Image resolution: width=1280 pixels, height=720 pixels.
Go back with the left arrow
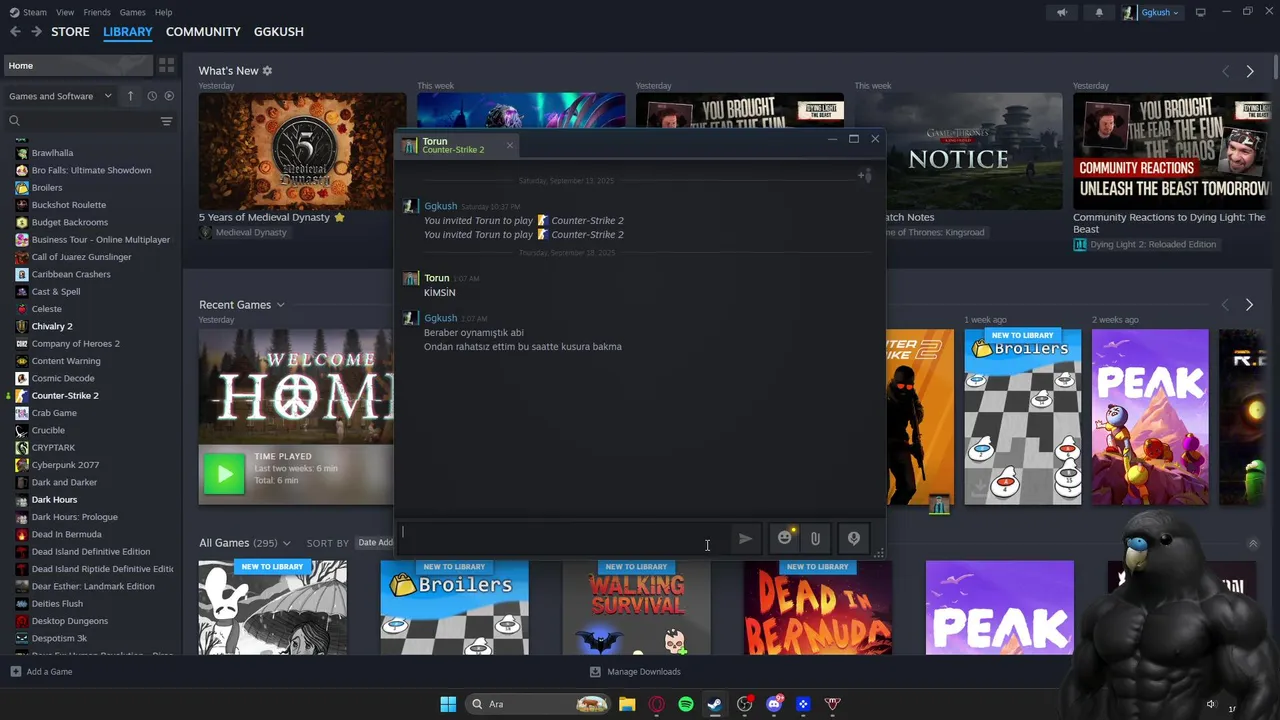15,32
